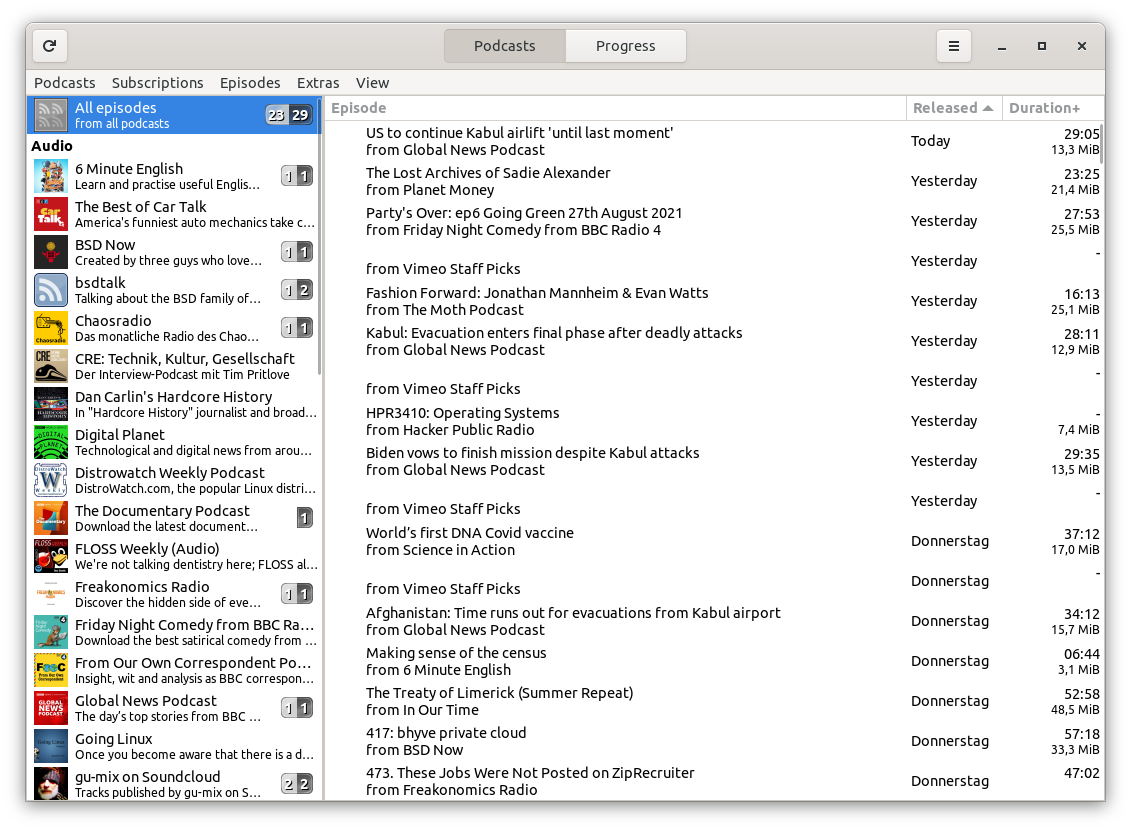This screenshot has height=830, width=1131.
Task: Click gu-mix on Soundcloud count badge
Action: pyautogui.click(x=296, y=784)
